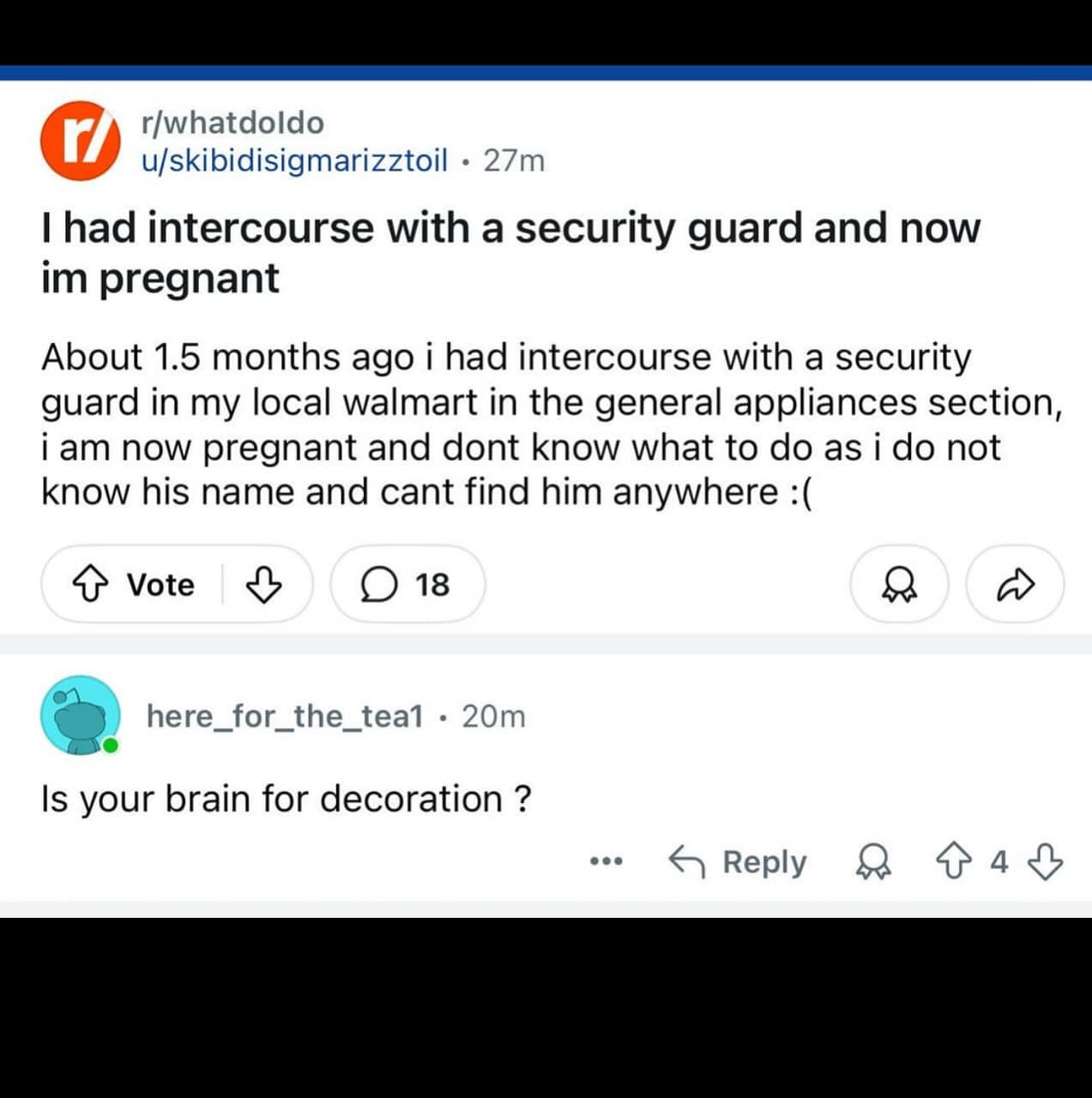The width and height of the screenshot is (1092, 1098).
Task: Open the 18 comments on the post
Action: pos(407,585)
